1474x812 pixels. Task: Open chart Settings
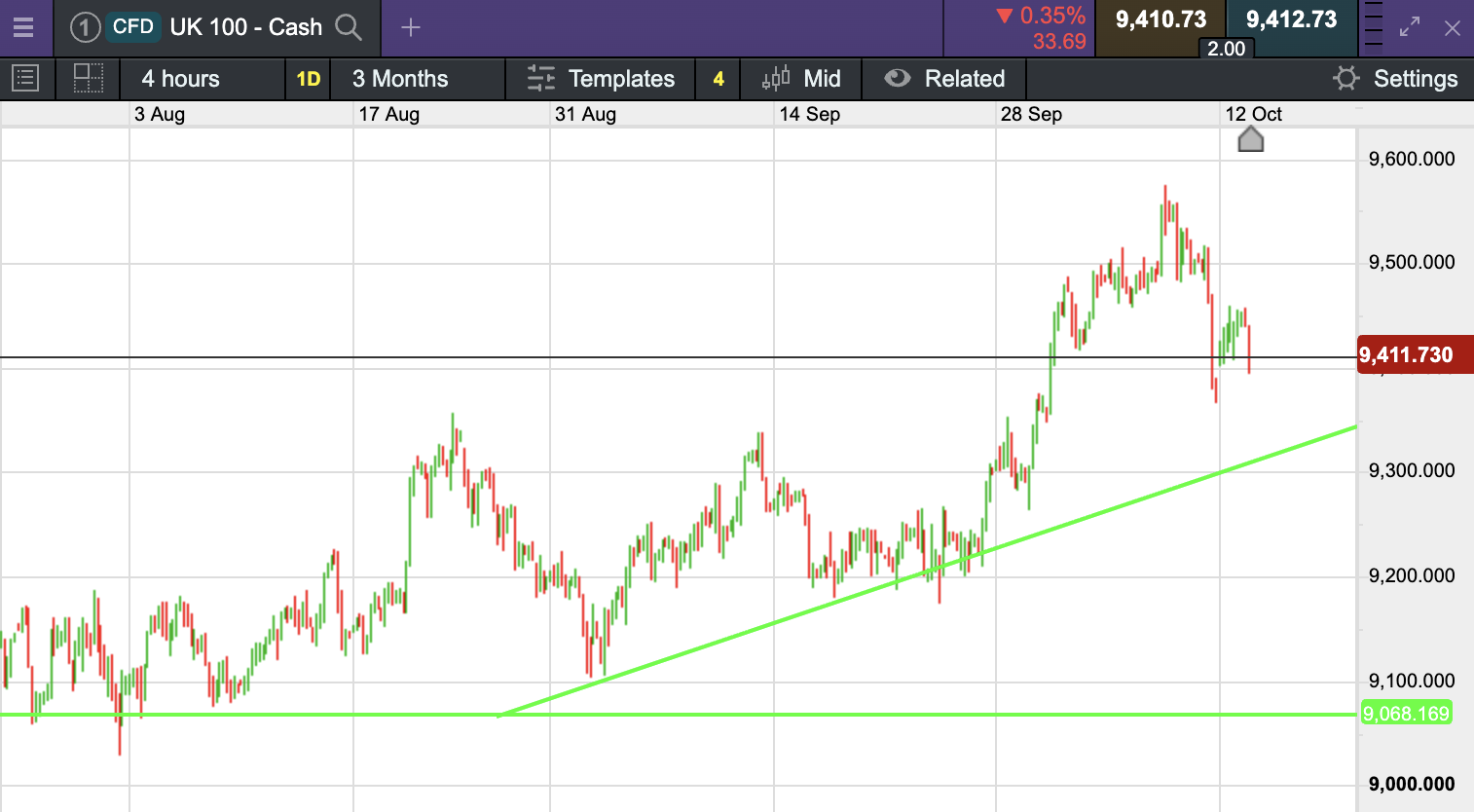pyautogui.click(x=1395, y=79)
